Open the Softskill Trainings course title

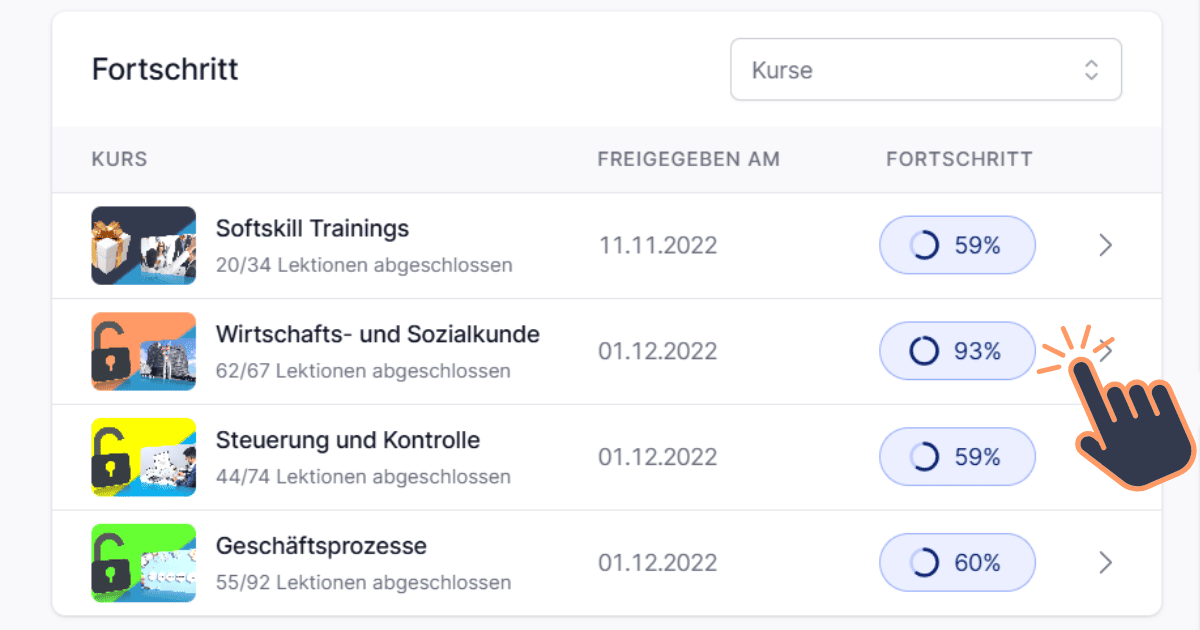tap(312, 229)
